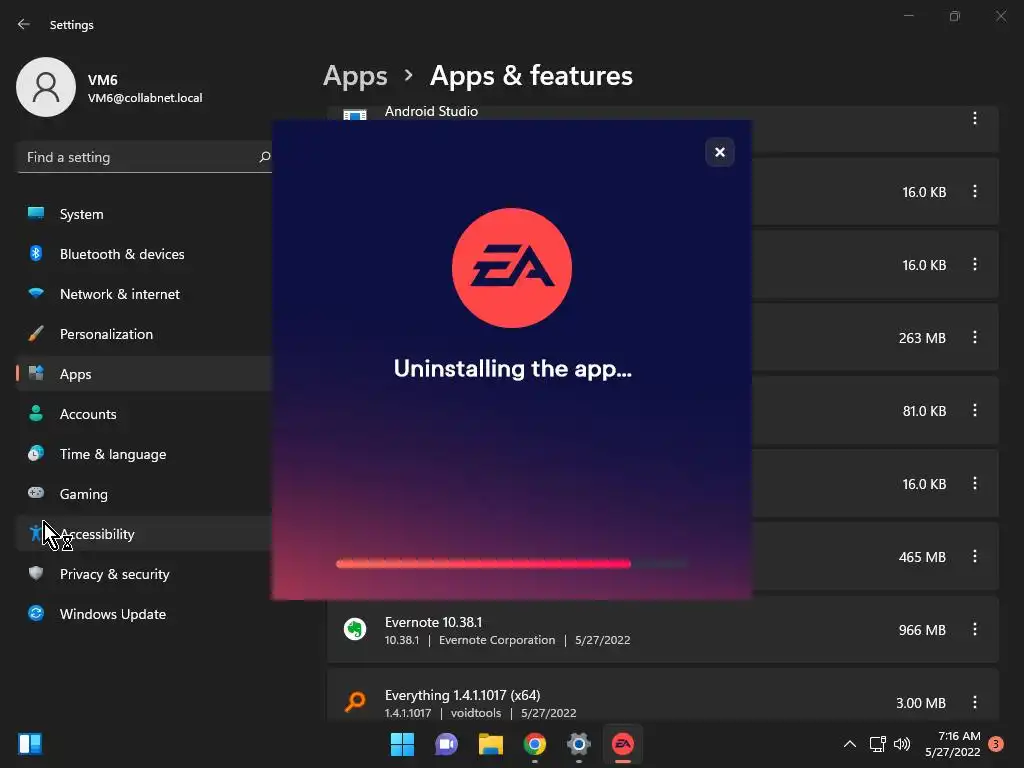Screen dimensions: 1024x768
Task: Click the 3.00 MB size value
Action: (921, 703)
